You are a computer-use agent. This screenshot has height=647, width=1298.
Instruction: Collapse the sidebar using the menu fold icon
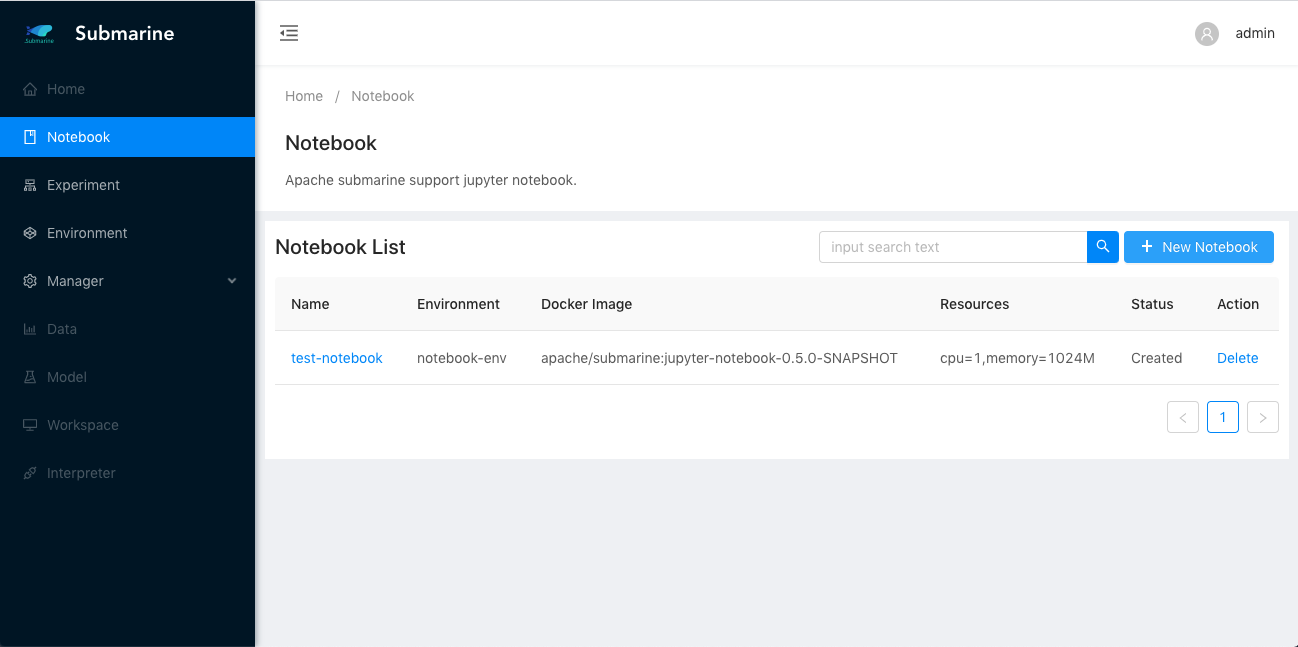click(x=289, y=33)
